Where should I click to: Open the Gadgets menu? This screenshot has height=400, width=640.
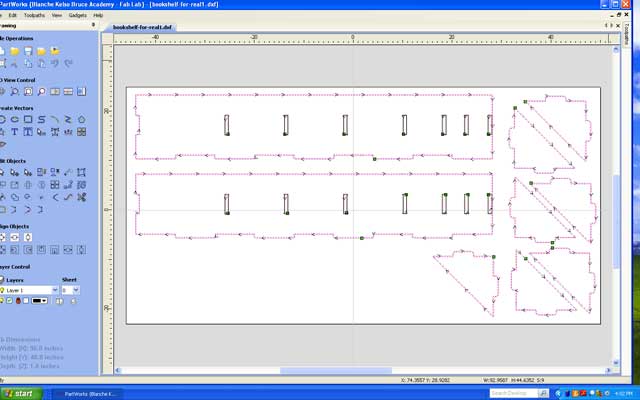pos(78,15)
